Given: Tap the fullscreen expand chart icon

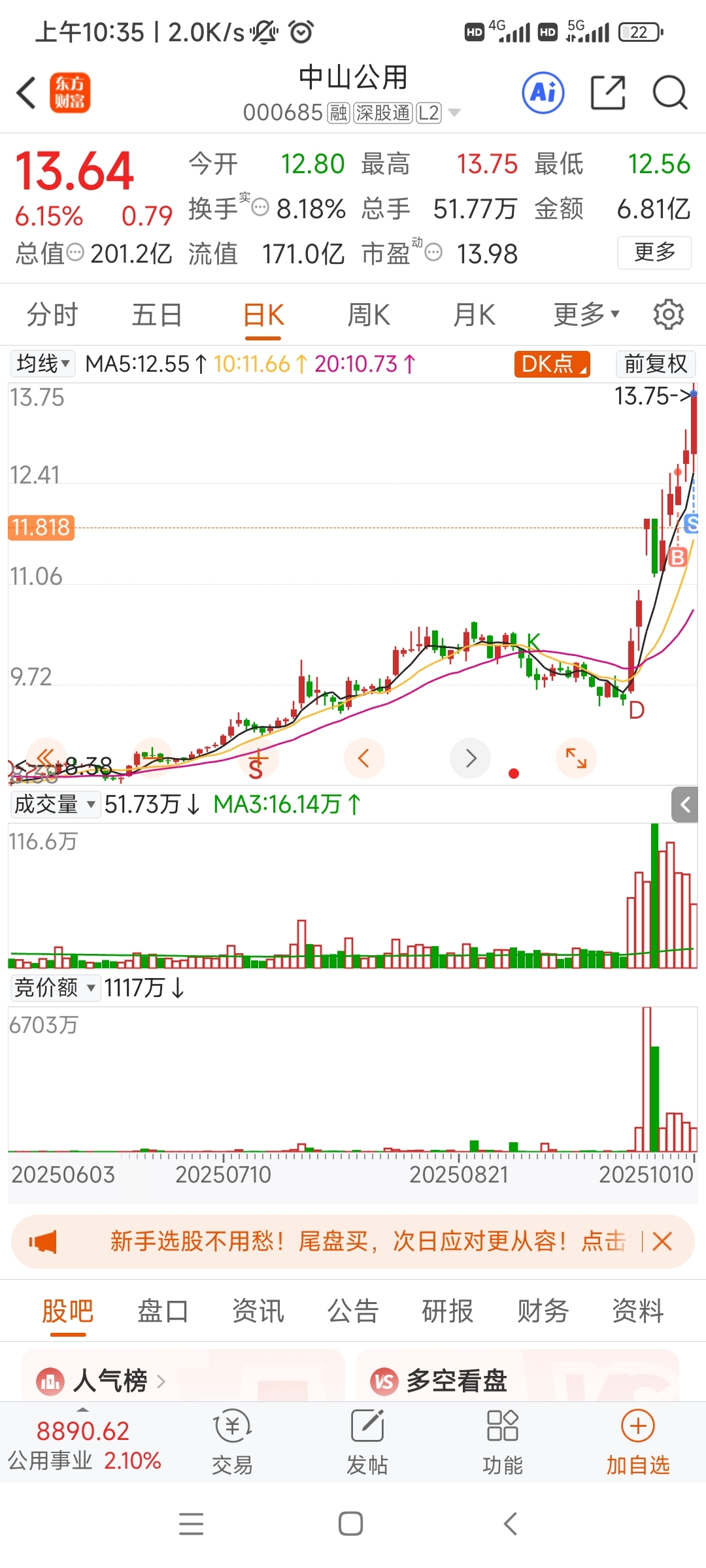Looking at the screenshot, I should 576,758.
